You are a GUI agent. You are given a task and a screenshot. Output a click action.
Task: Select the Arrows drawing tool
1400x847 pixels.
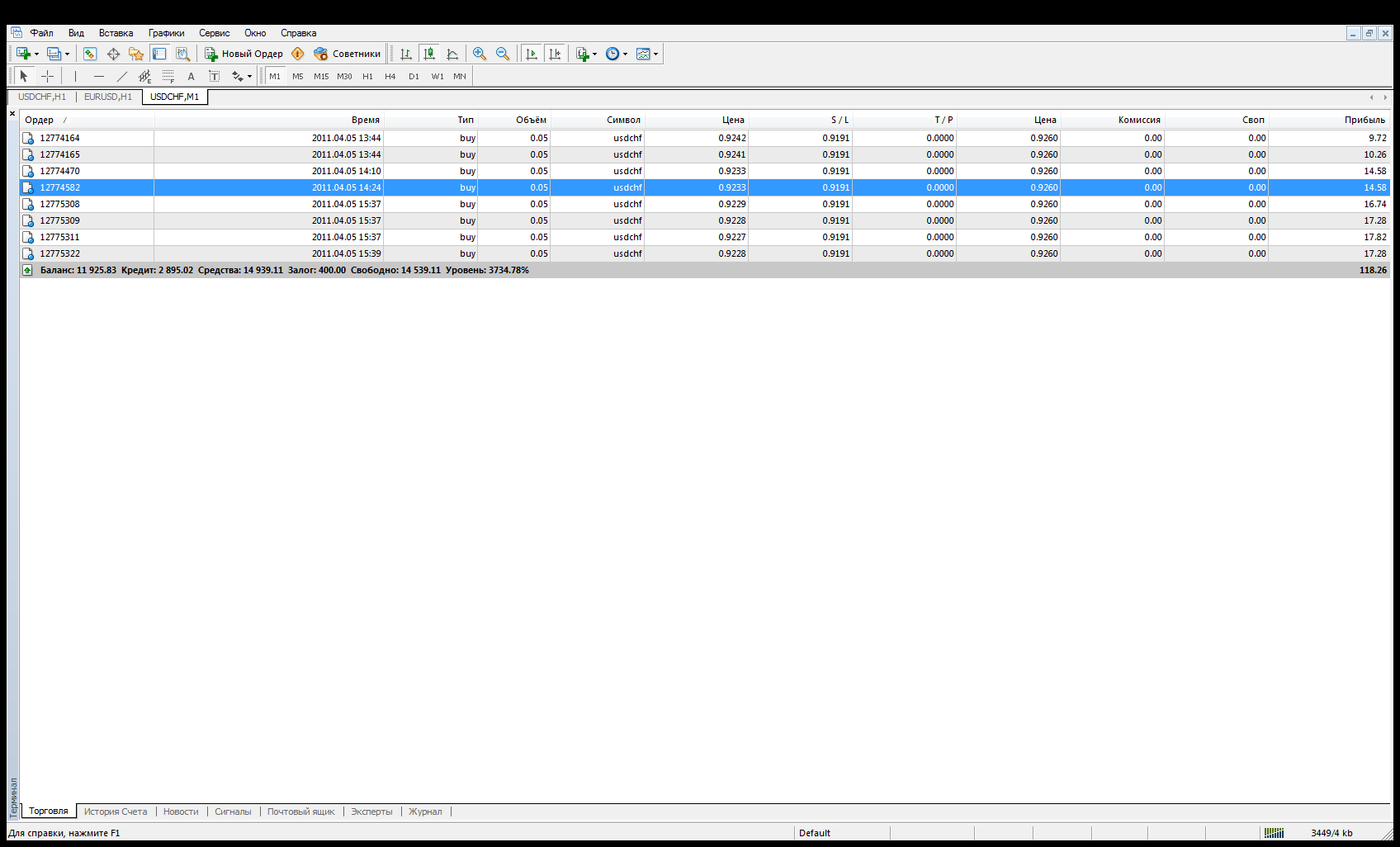tap(237, 76)
